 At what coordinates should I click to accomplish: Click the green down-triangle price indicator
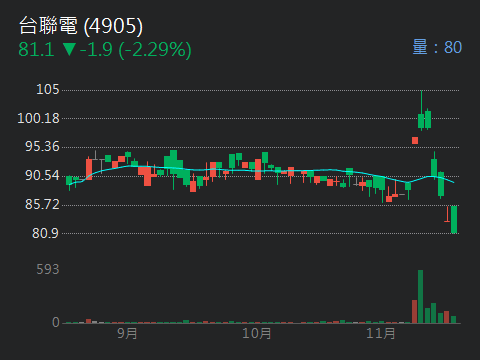coord(69,49)
